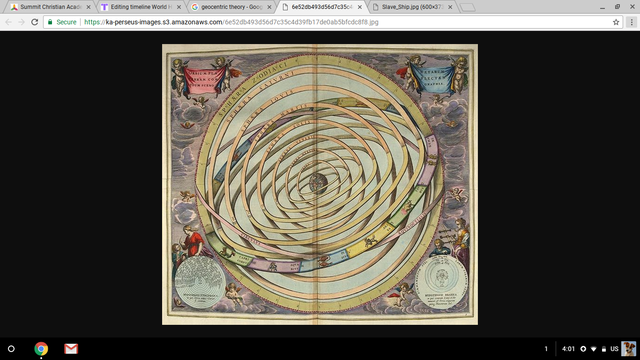Go back with the browser back arrow
Screen dimensions: 640x360
click(9, 22)
